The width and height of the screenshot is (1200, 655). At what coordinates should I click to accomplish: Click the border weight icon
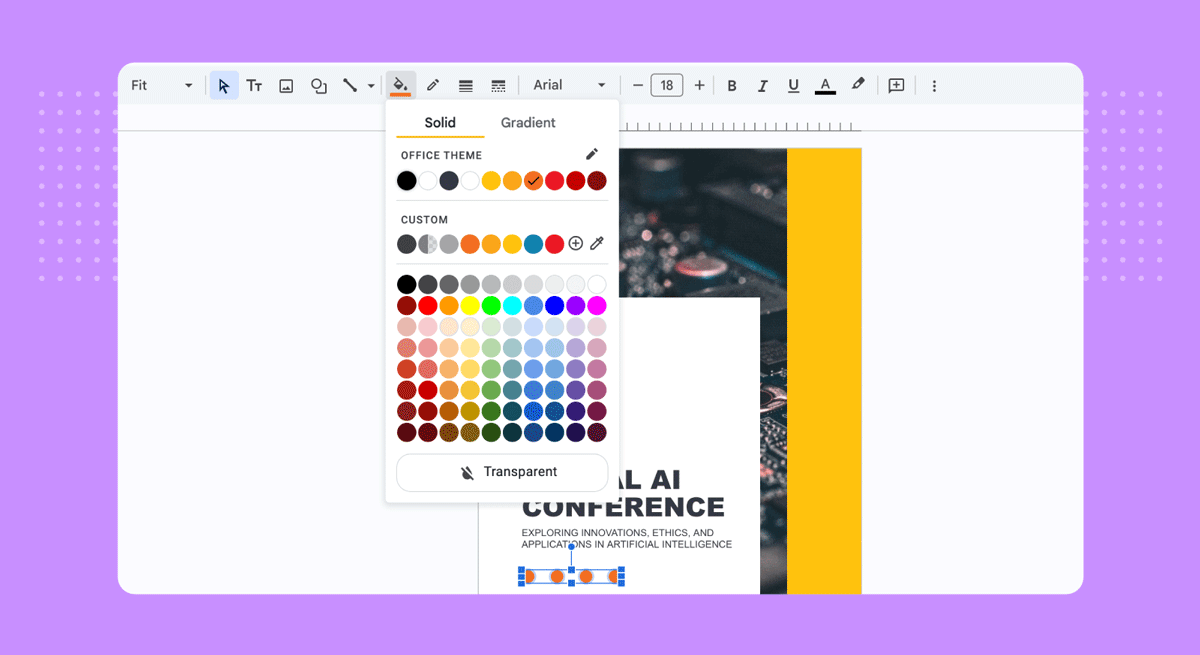[x=465, y=86]
